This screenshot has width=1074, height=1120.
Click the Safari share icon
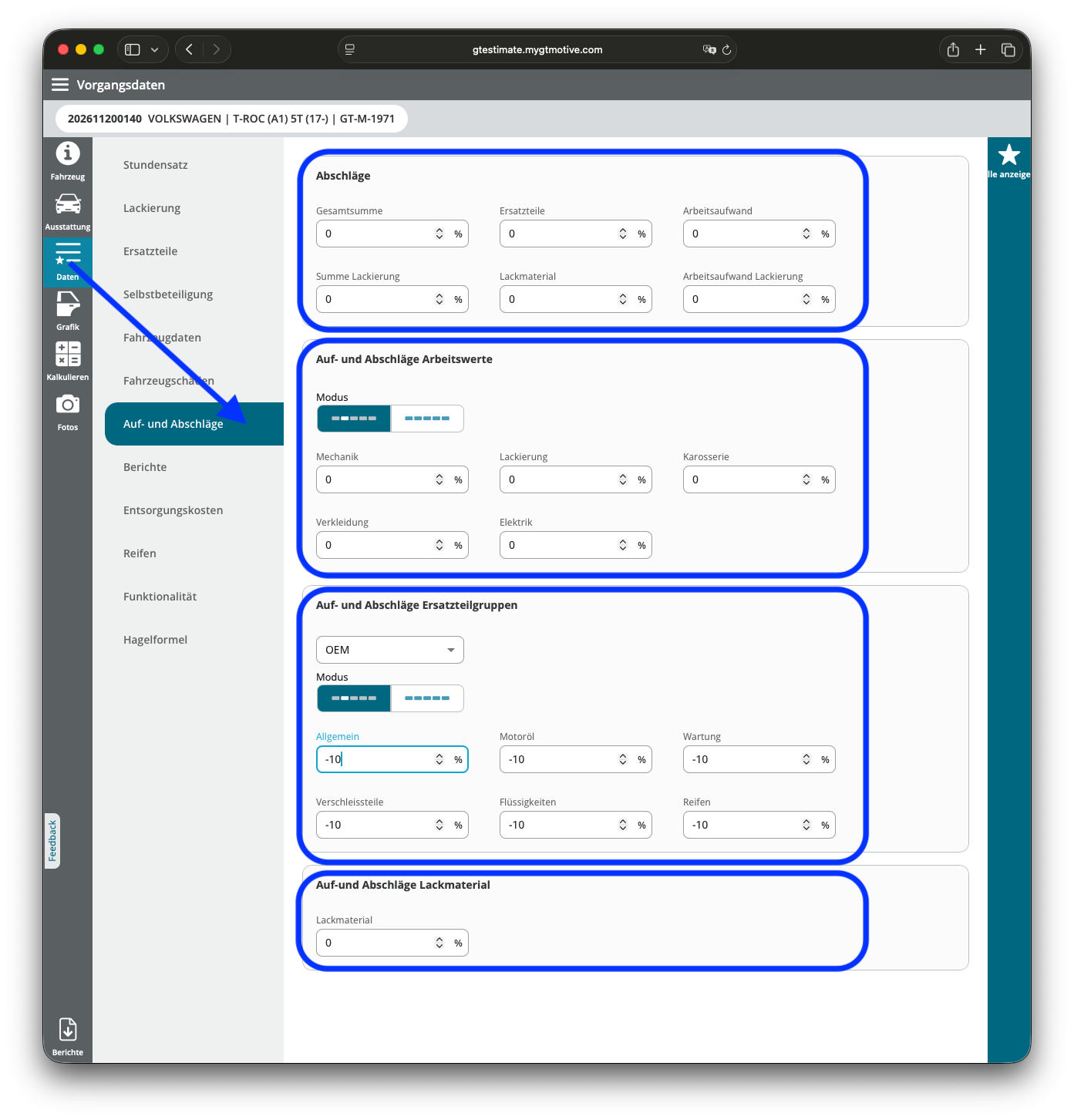pyautogui.click(x=953, y=49)
